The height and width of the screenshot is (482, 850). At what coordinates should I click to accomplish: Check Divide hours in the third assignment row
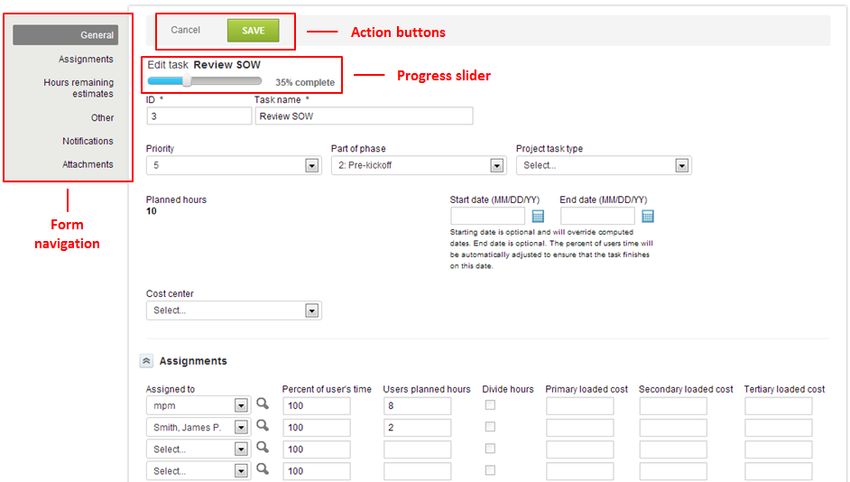[x=490, y=448]
